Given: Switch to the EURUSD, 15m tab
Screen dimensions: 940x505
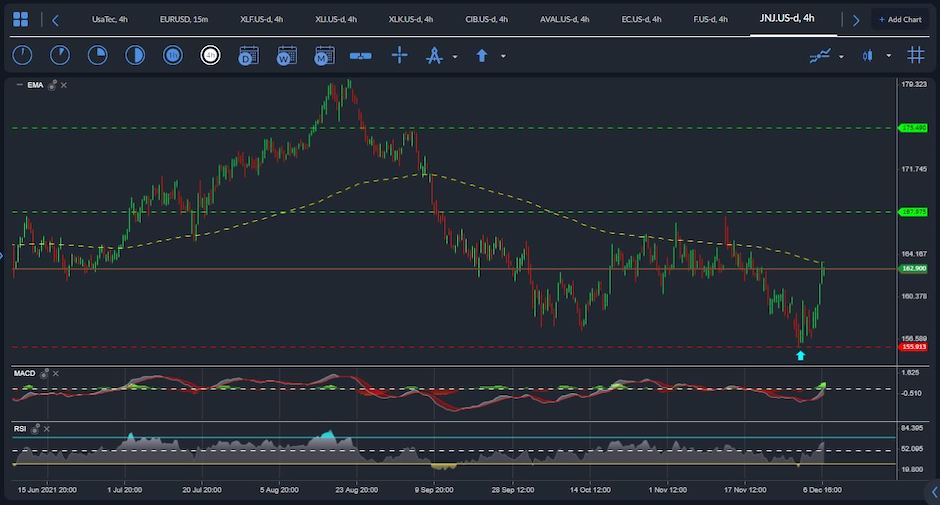Looking at the screenshot, I should click(x=184, y=19).
